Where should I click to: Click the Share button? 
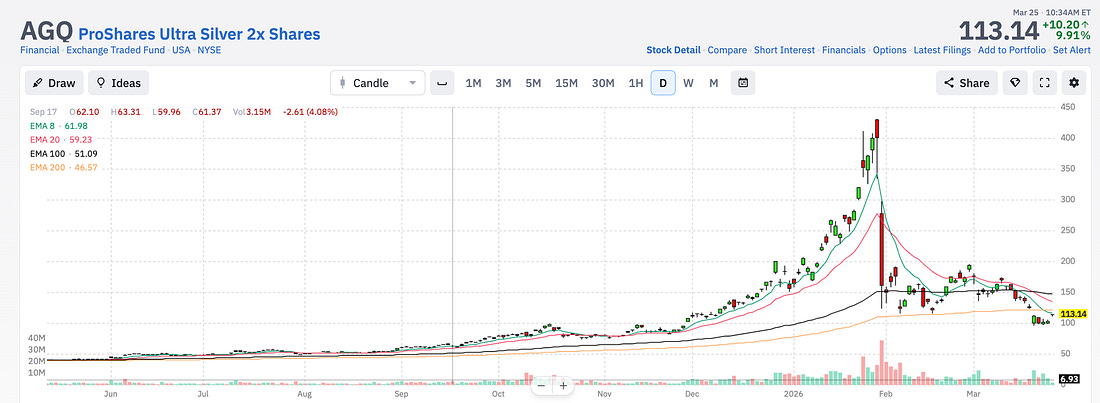[x=966, y=83]
